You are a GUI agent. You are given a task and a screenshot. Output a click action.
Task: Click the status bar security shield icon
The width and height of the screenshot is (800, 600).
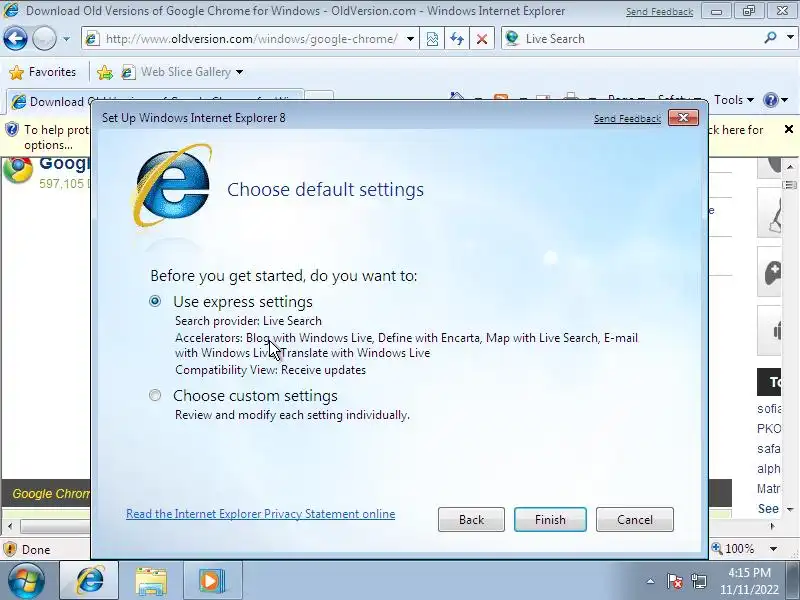tap(10, 549)
